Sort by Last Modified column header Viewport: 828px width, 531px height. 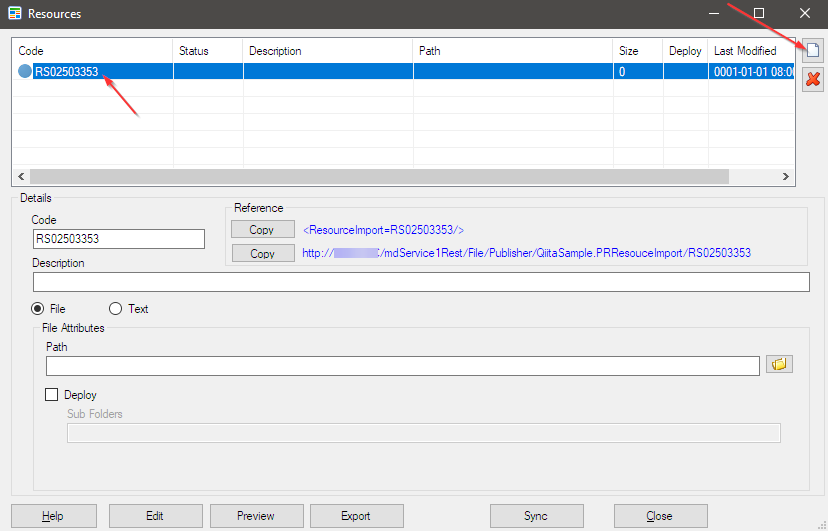(x=751, y=51)
